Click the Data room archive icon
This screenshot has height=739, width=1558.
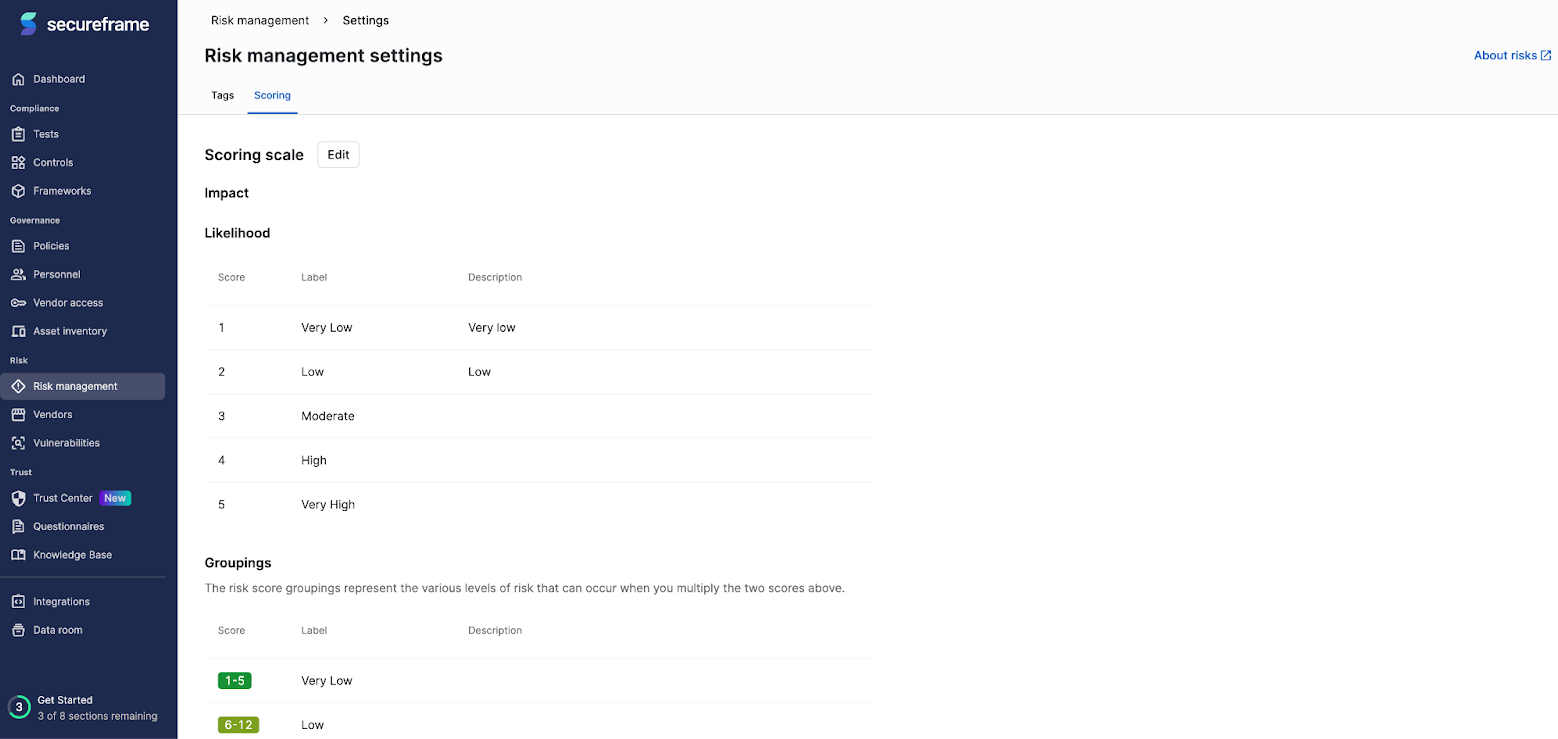[18, 630]
